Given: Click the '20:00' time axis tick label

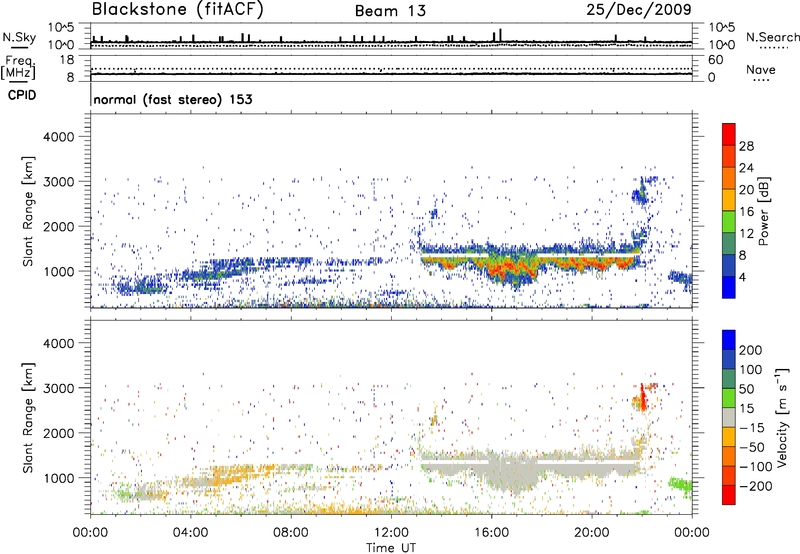Looking at the screenshot, I should (592, 533).
